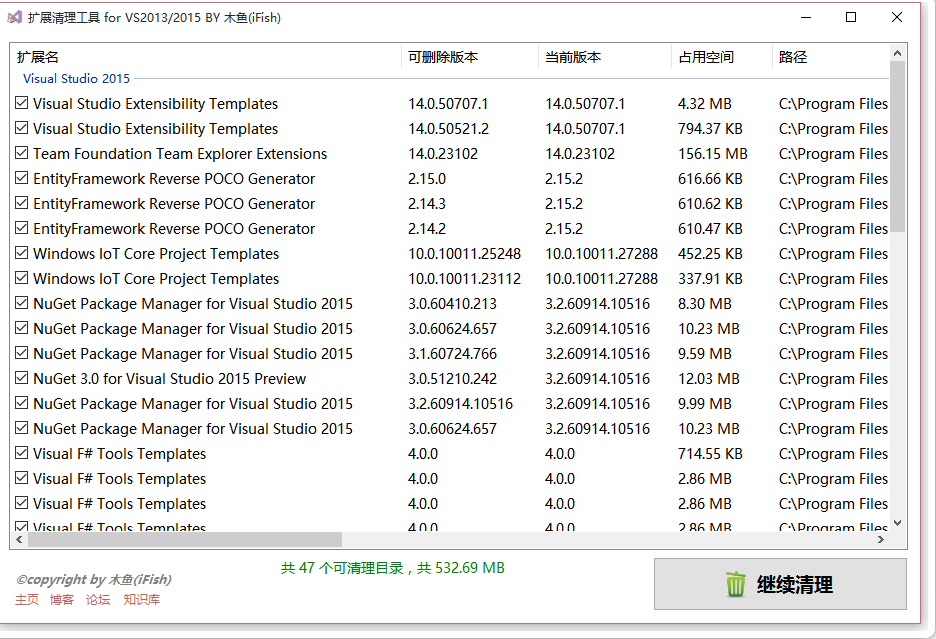Click the 3.0.60410.213 version cell

tap(452, 304)
